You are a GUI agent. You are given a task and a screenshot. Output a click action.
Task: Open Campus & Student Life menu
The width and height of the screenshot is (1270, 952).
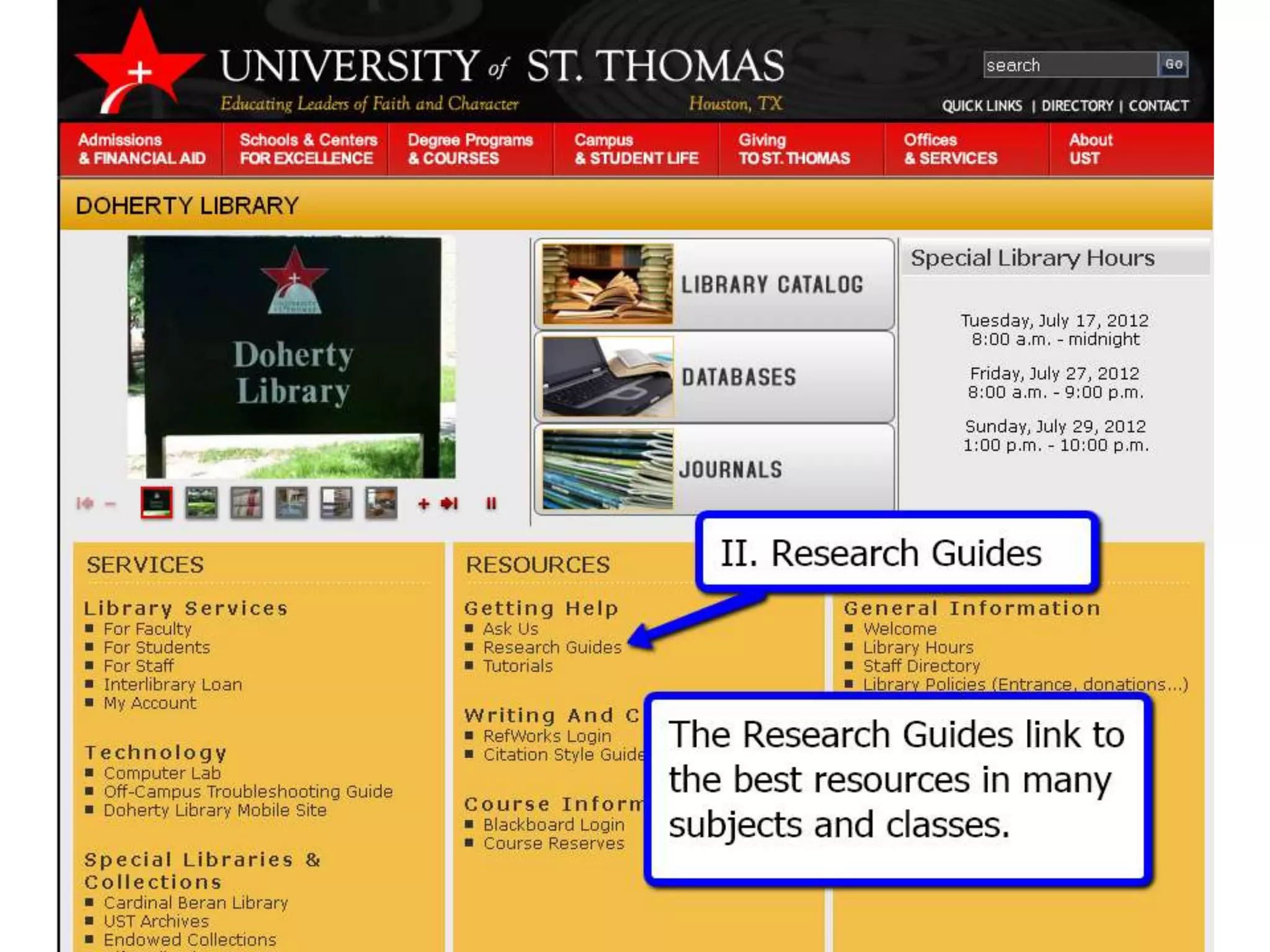[x=636, y=149]
